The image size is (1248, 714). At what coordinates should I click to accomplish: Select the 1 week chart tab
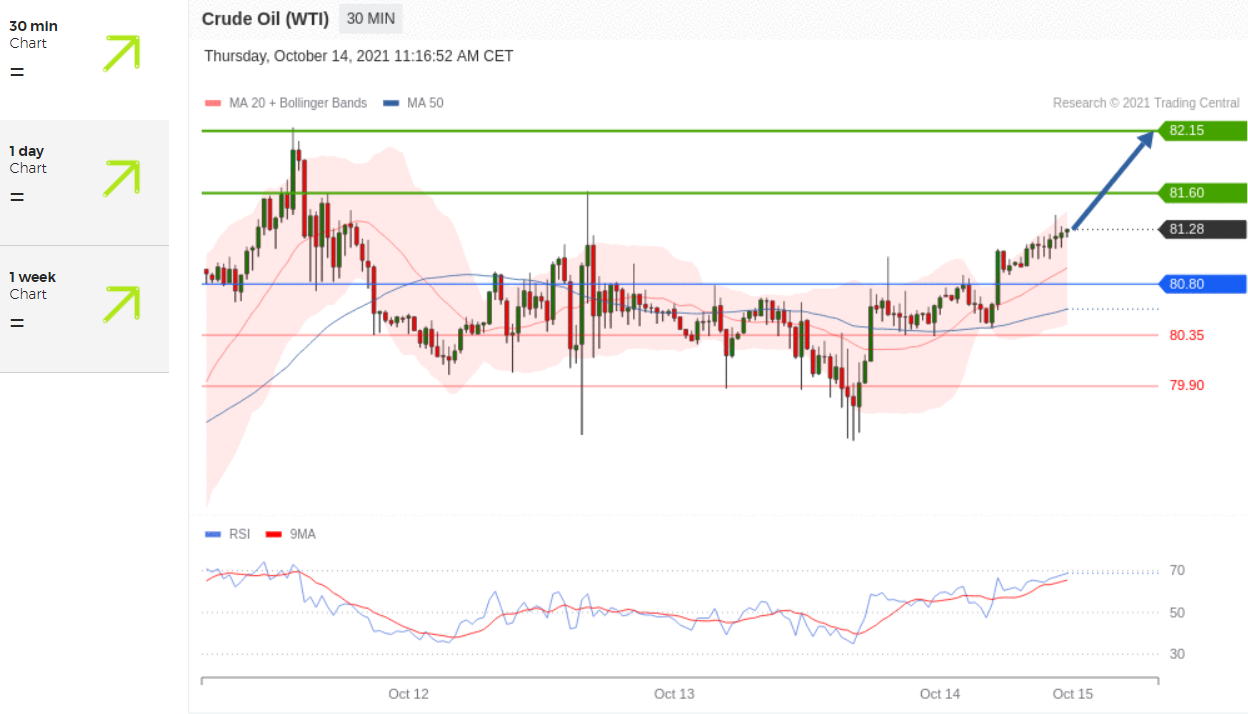pyautogui.click(x=84, y=309)
